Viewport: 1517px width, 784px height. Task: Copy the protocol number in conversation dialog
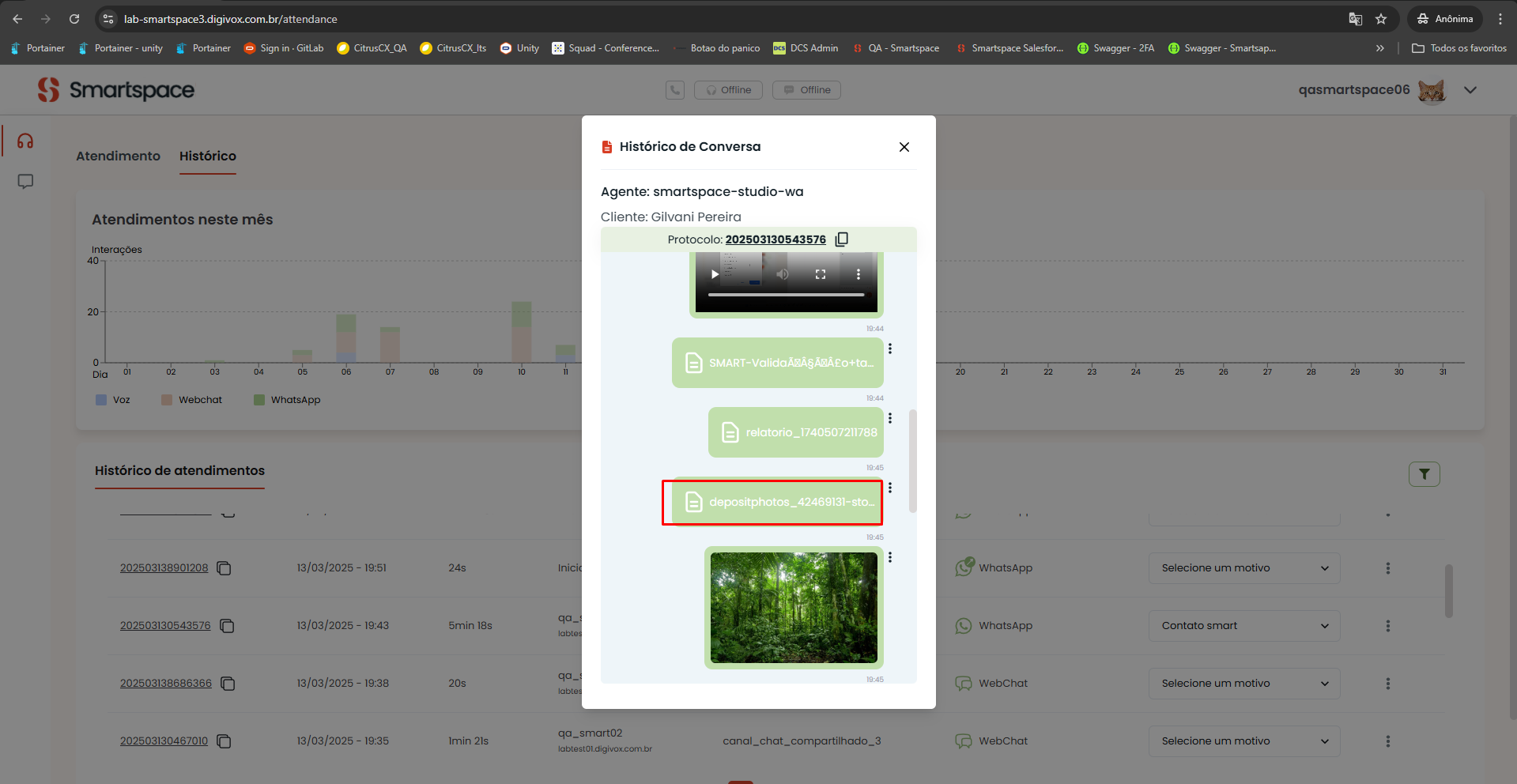click(x=842, y=239)
